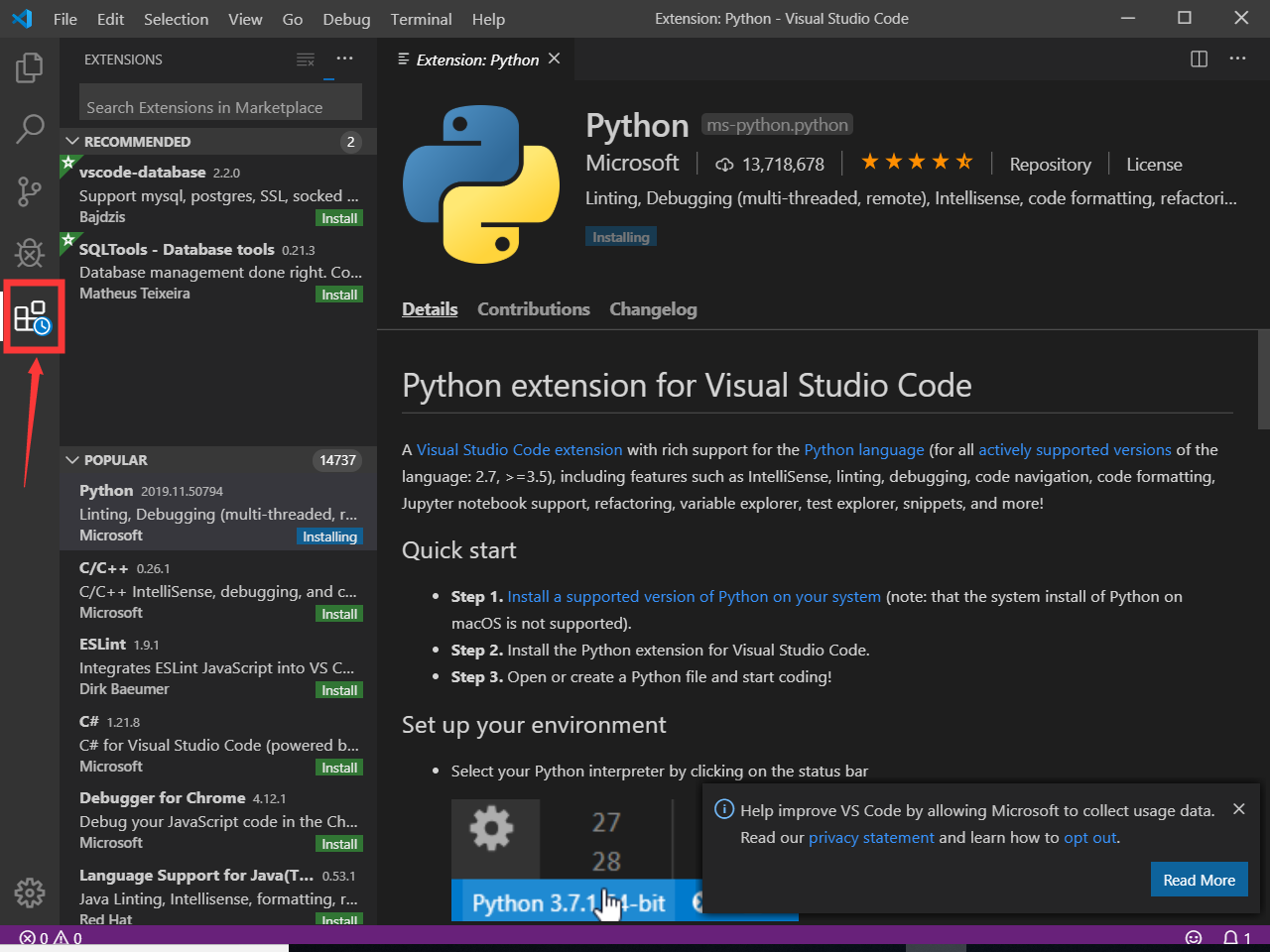The height and width of the screenshot is (952, 1270).
Task: Open the Manage gear icon
Action: [29, 892]
